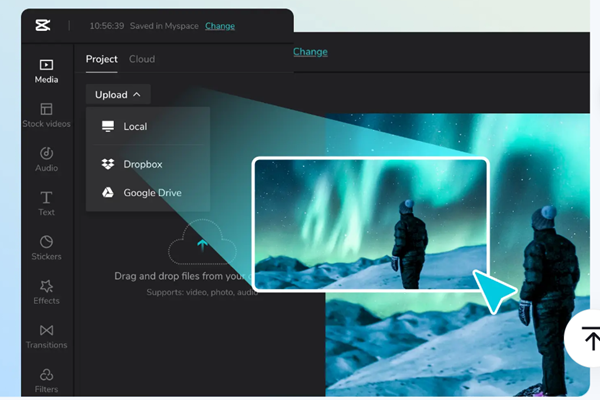Open the Filters panel
The image size is (600, 400).
(46, 379)
